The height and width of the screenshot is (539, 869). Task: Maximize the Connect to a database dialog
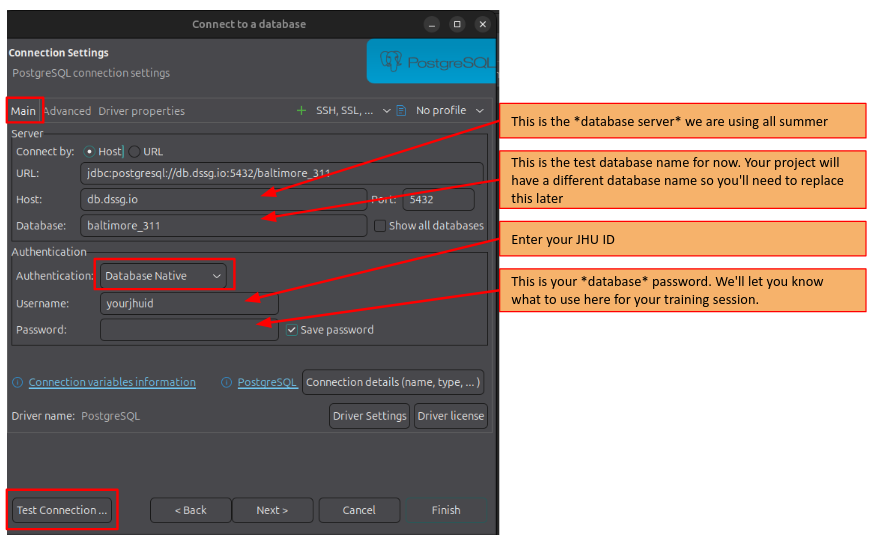(x=457, y=24)
